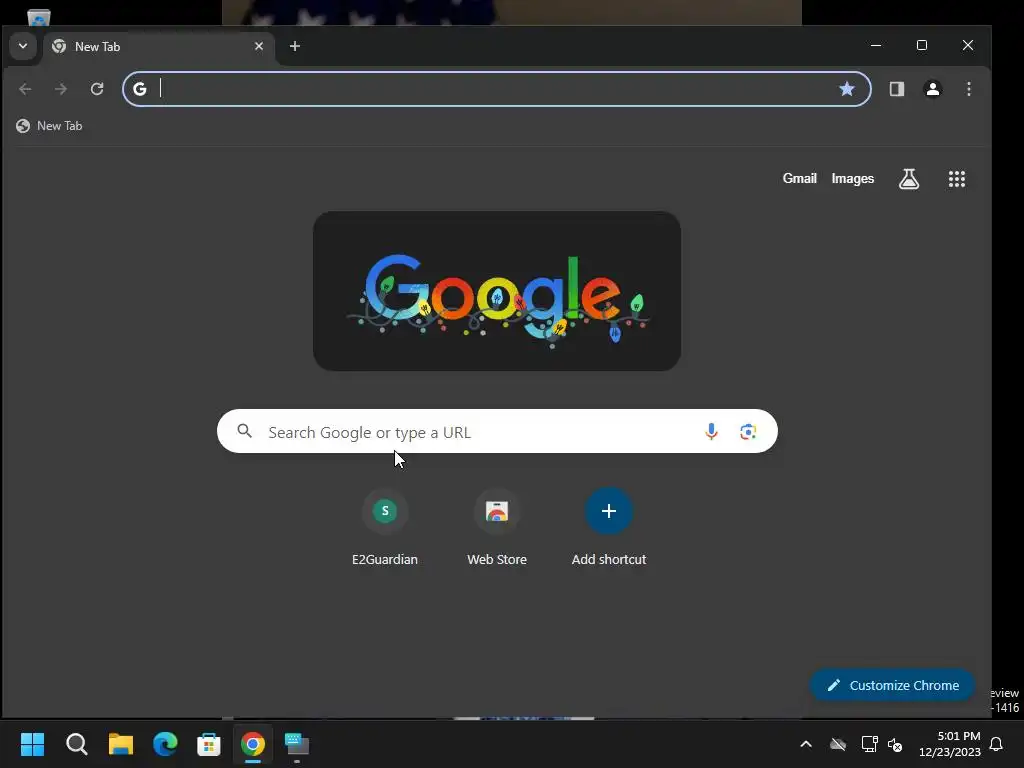This screenshot has height=768, width=1024.
Task: Open the monitor app taskbar icon
Action: [297, 744]
